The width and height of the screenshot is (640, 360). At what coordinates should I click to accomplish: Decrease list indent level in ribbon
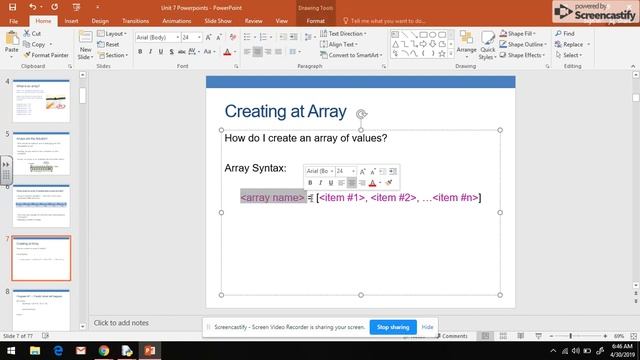[x=283, y=38]
